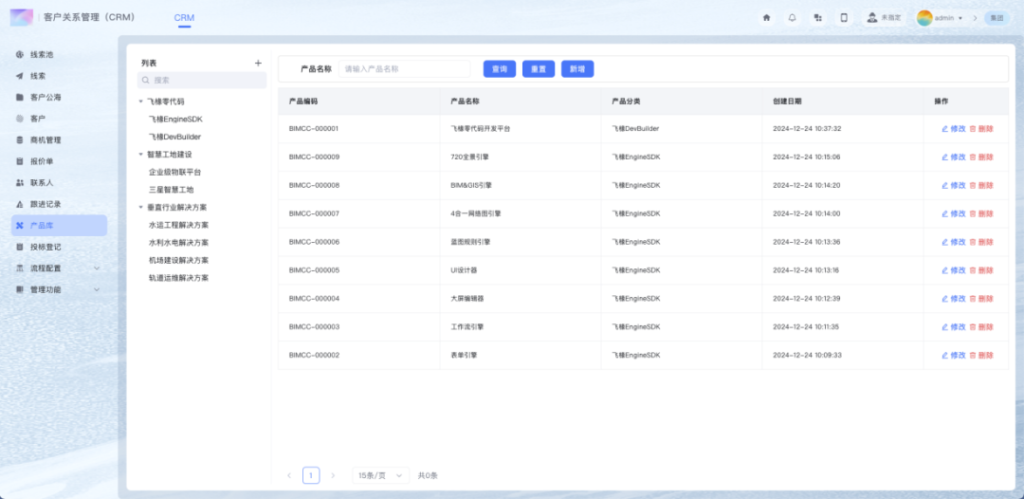The width and height of the screenshot is (1024, 499).
Task: Click the 搜索 box in list panel
Action: 203,80
